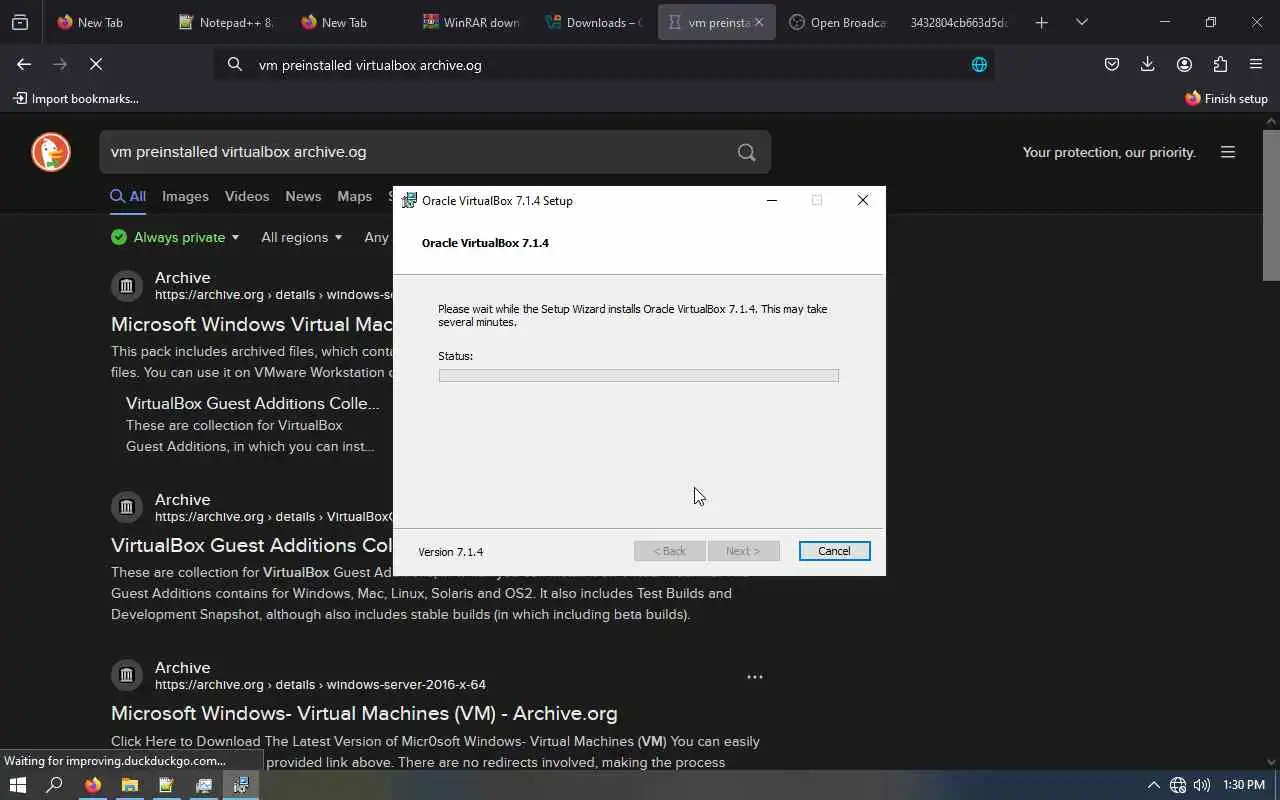Screen dimensions: 1280x800
Task: Open Windows Start menu
Action: coord(17,785)
